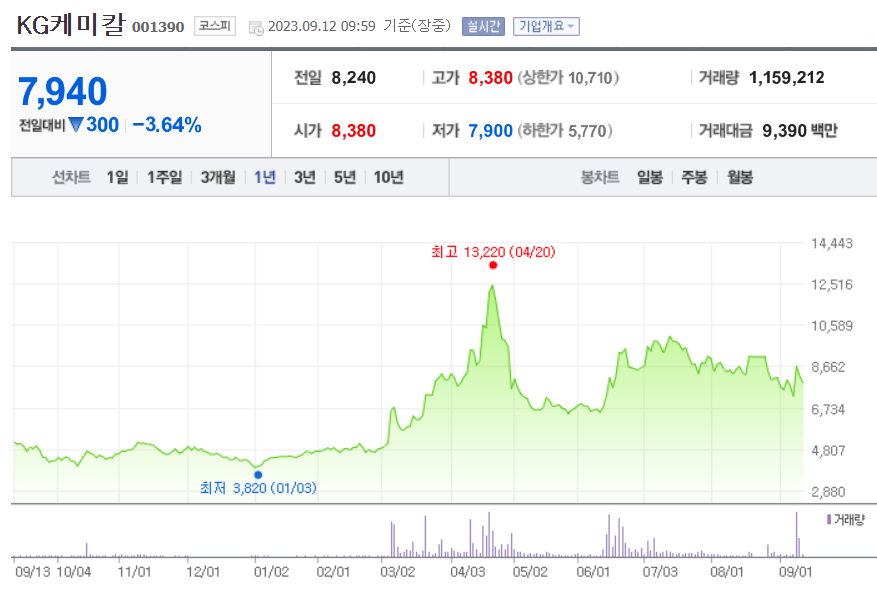Switch to 월봉 monthly candle chart
The height and width of the screenshot is (595, 877).
click(x=740, y=177)
